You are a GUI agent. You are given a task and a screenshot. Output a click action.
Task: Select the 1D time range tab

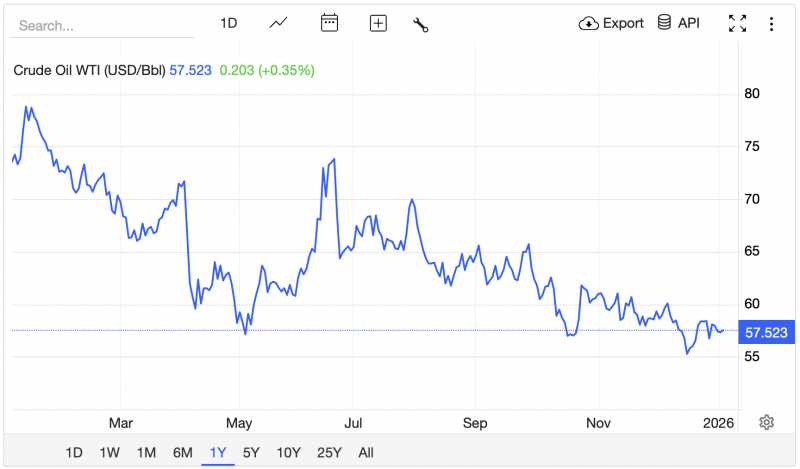(x=74, y=452)
